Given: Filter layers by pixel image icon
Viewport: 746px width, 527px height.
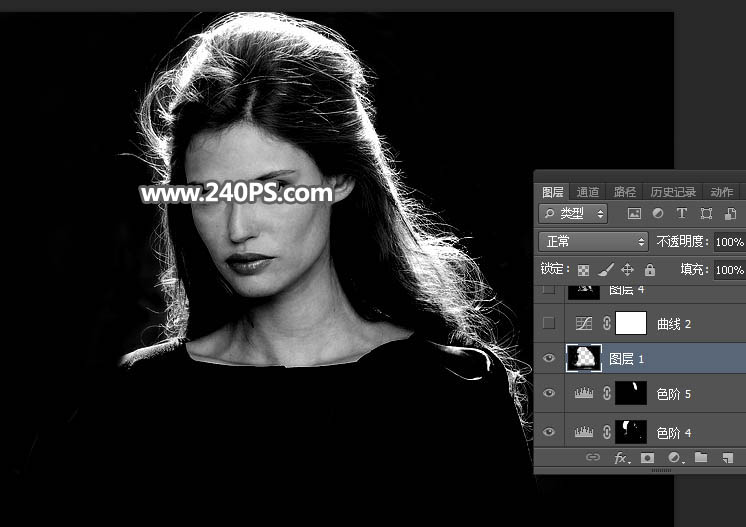Looking at the screenshot, I should [634, 214].
